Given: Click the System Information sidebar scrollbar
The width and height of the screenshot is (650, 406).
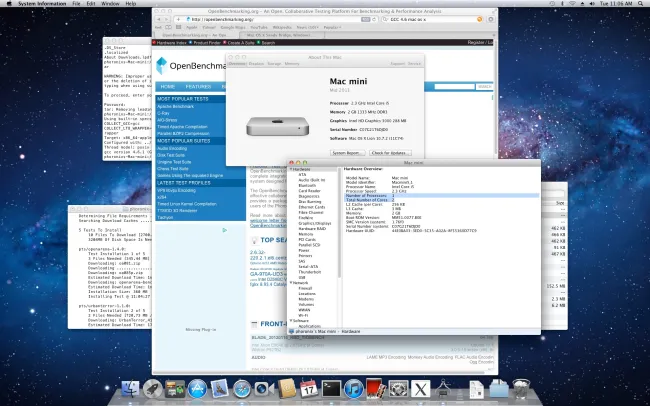Looking at the screenshot, I should [340, 223].
